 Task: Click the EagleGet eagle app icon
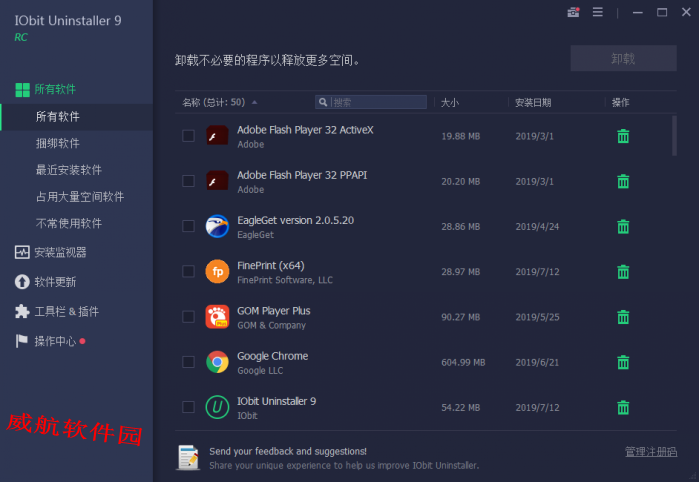click(x=217, y=226)
